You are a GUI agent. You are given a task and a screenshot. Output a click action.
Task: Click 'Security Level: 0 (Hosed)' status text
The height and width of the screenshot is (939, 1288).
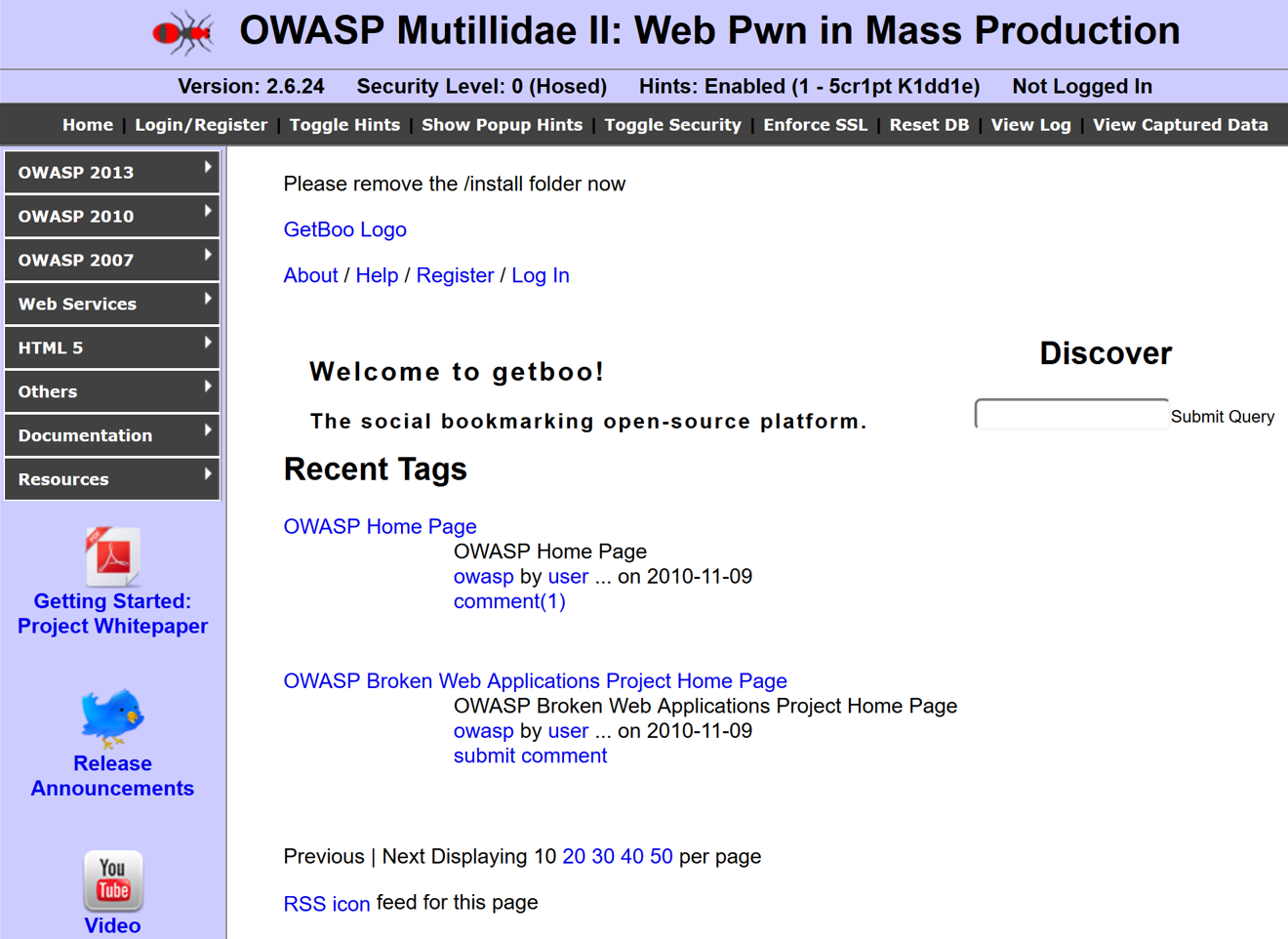click(482, 86)
